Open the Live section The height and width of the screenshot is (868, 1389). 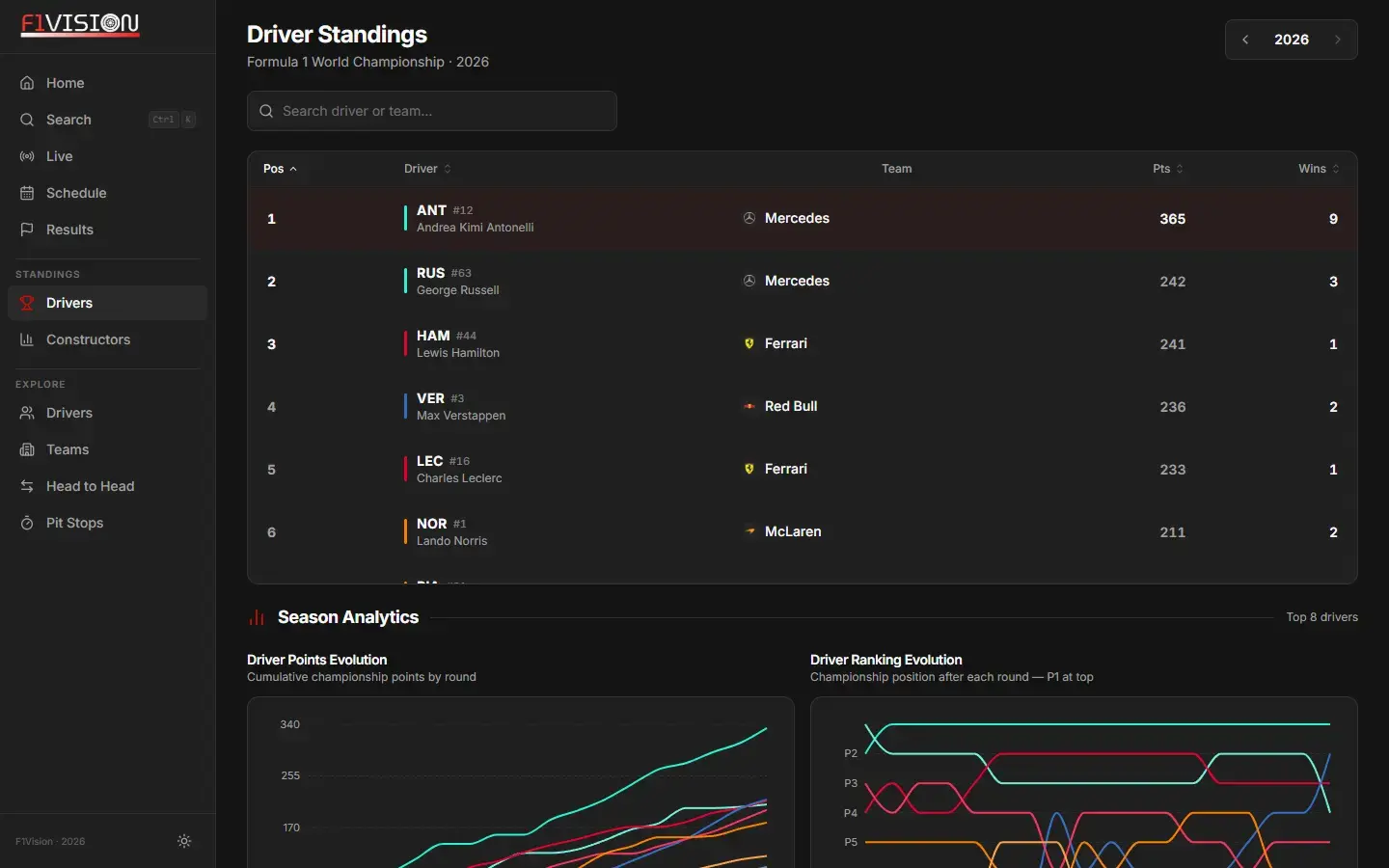pyautogui.click(x=108, y=156)
